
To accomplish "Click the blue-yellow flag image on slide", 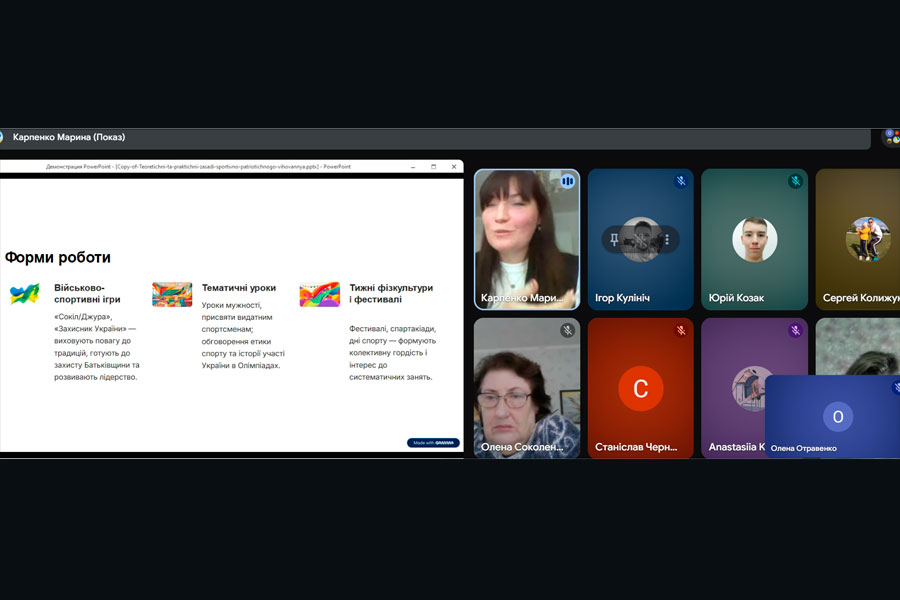I will (x=25, y=294).
